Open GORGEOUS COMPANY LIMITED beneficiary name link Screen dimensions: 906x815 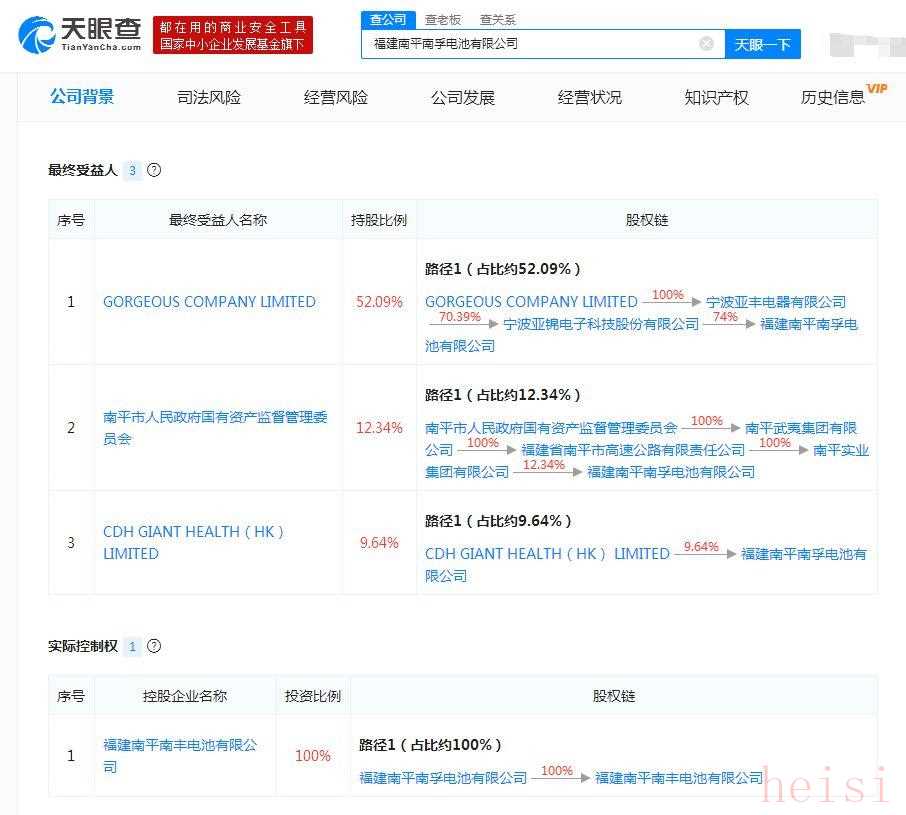pos(209,302)
